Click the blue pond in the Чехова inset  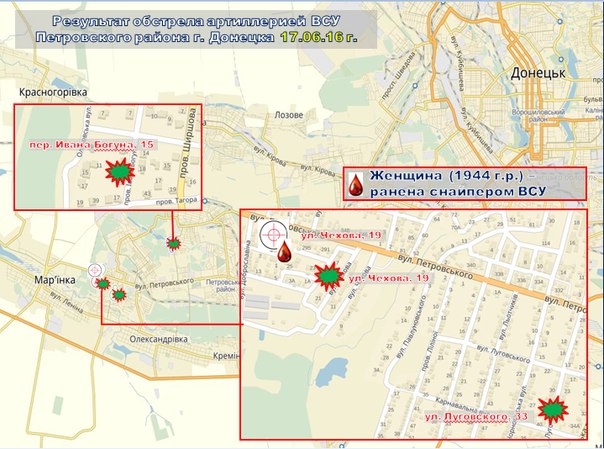[331, 372]
